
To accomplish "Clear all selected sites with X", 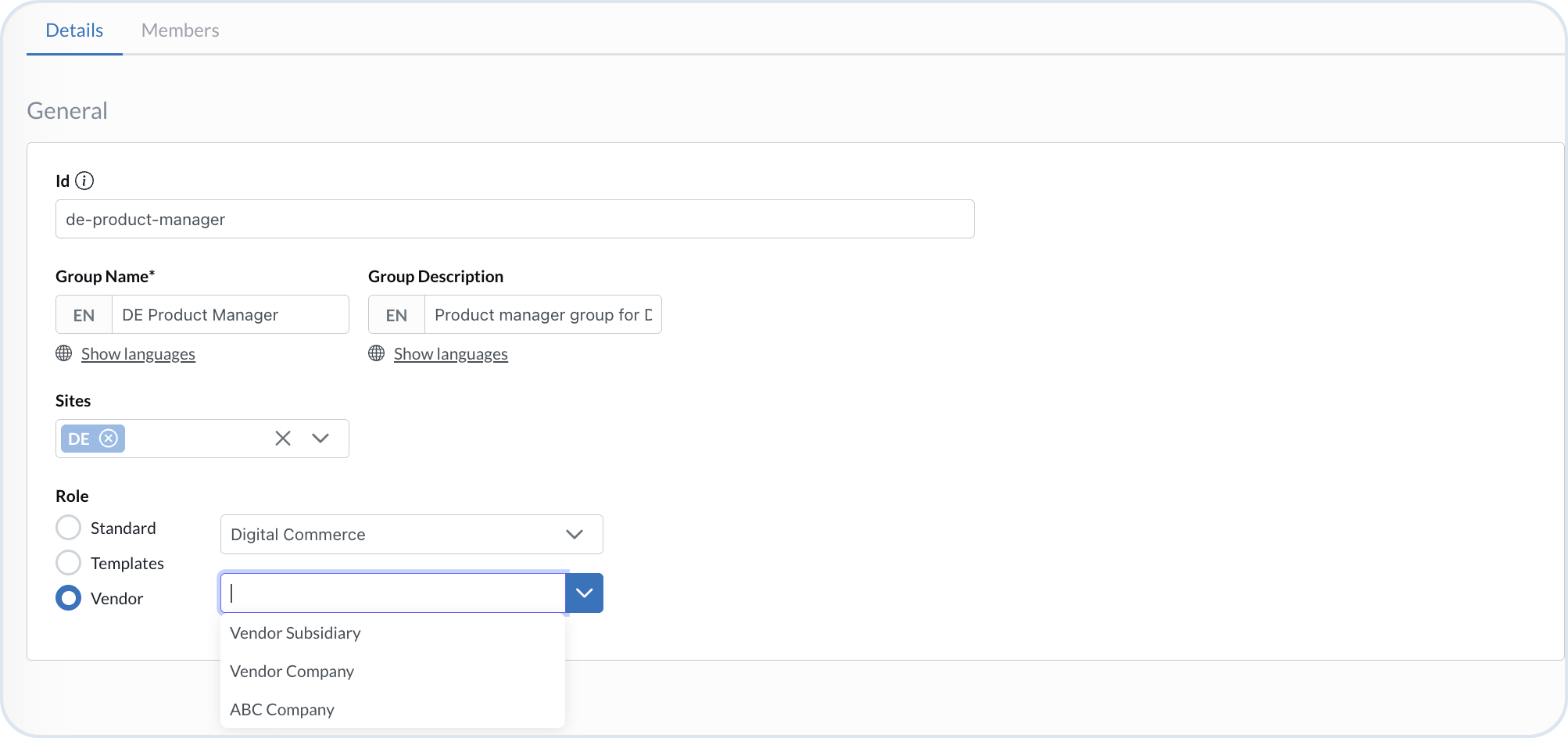I will pyautogui.click(x=283, y=439).
